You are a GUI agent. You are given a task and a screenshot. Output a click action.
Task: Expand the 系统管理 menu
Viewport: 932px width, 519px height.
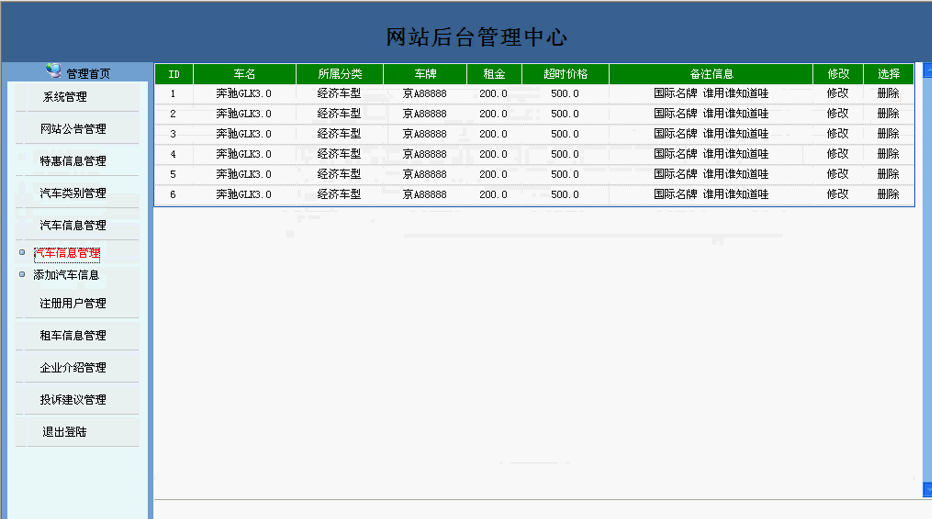(x=65, y=97)
